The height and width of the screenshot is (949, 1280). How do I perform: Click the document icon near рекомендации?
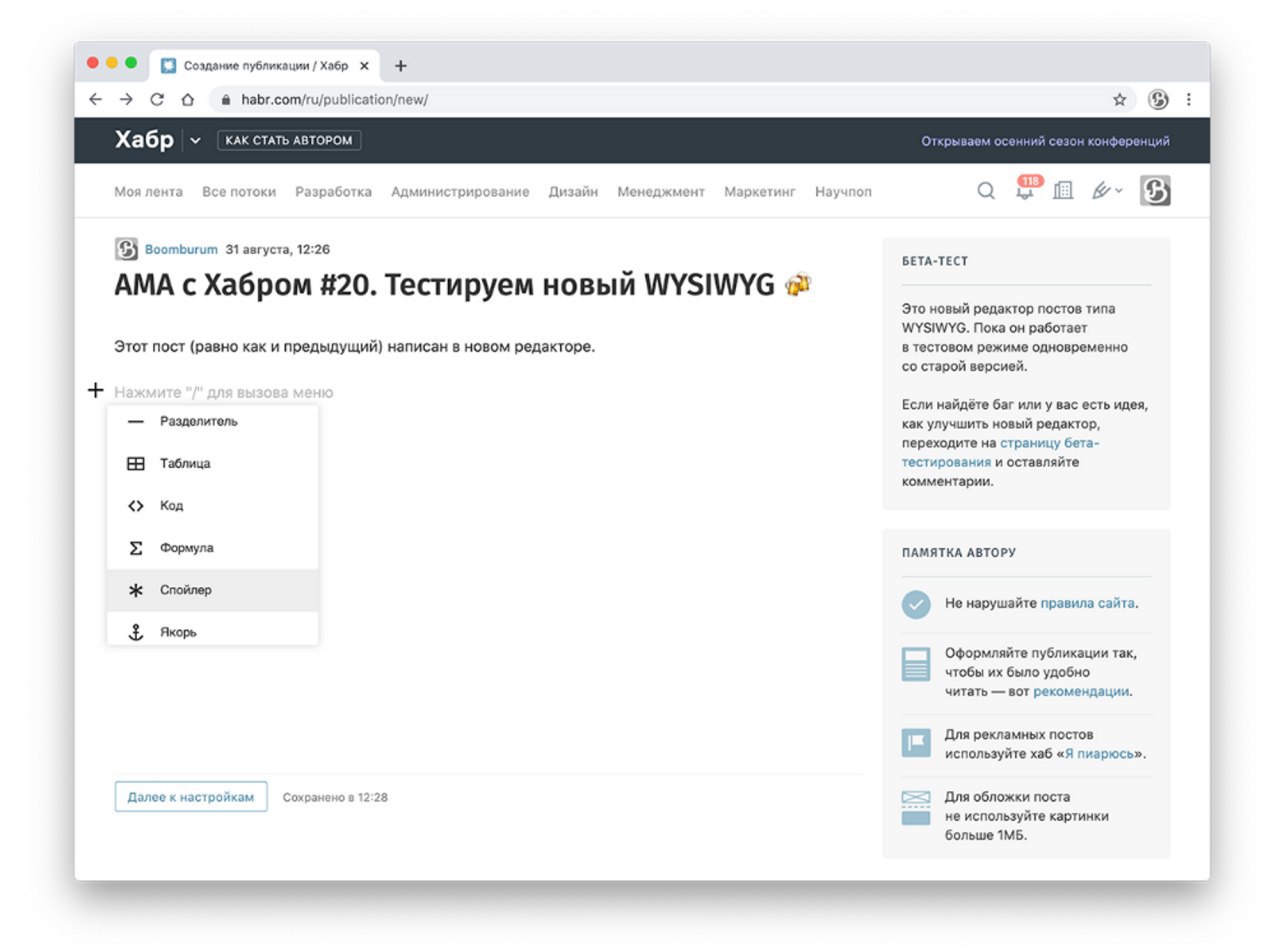(916, 664)
